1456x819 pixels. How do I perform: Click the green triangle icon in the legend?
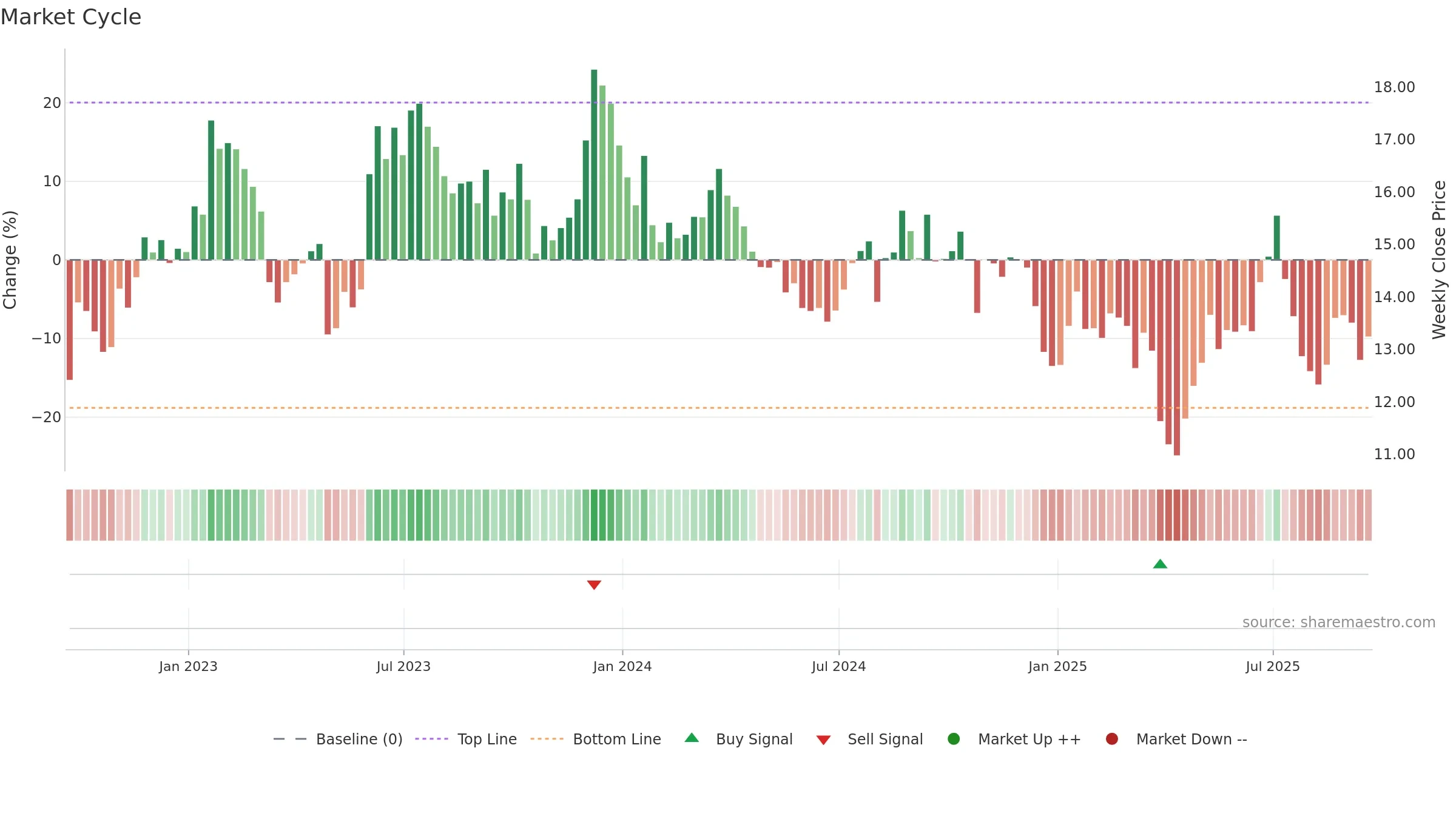(x=692, y=738)
